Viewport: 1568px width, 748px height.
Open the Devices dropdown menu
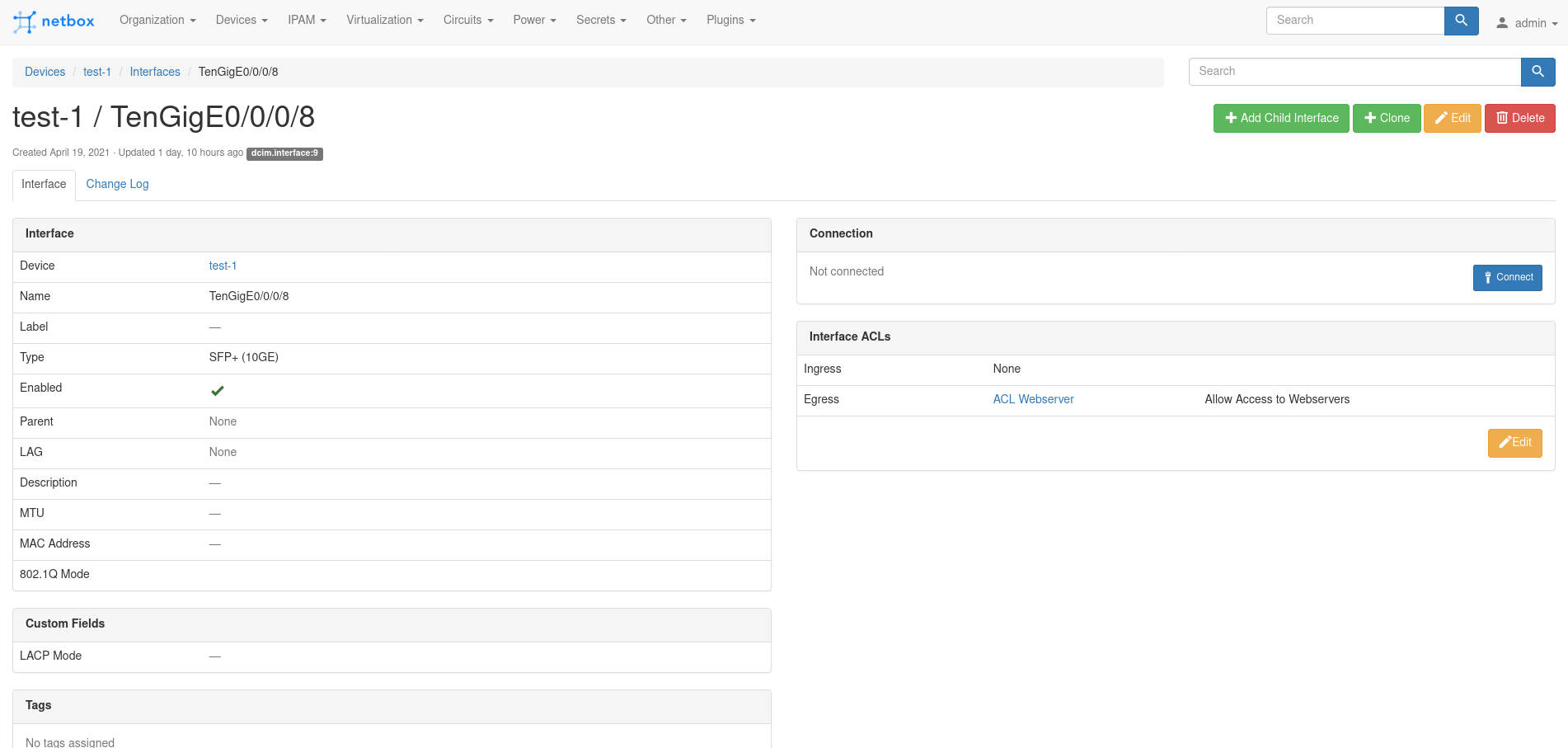(x=242, y=20)
